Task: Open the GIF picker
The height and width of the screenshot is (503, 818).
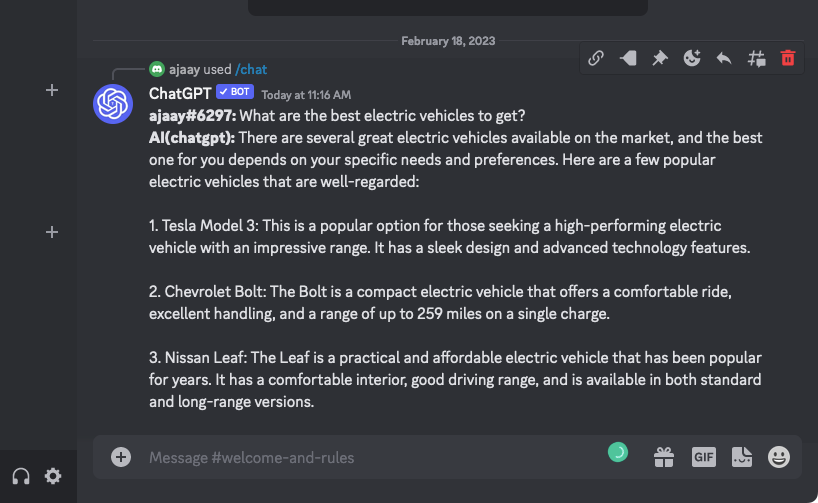Action: pos(703,457)
